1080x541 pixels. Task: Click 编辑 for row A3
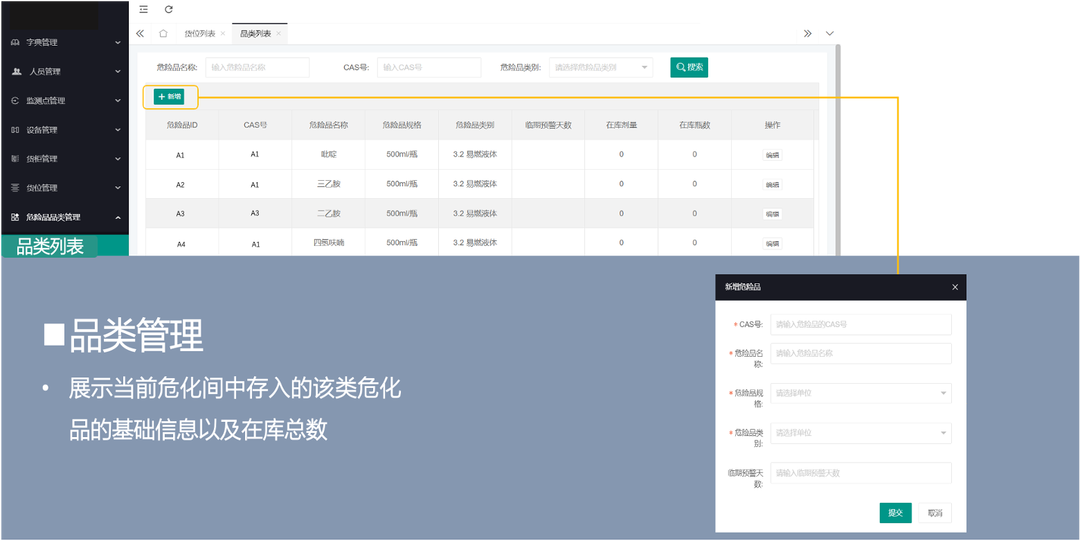tap(772, 214)
